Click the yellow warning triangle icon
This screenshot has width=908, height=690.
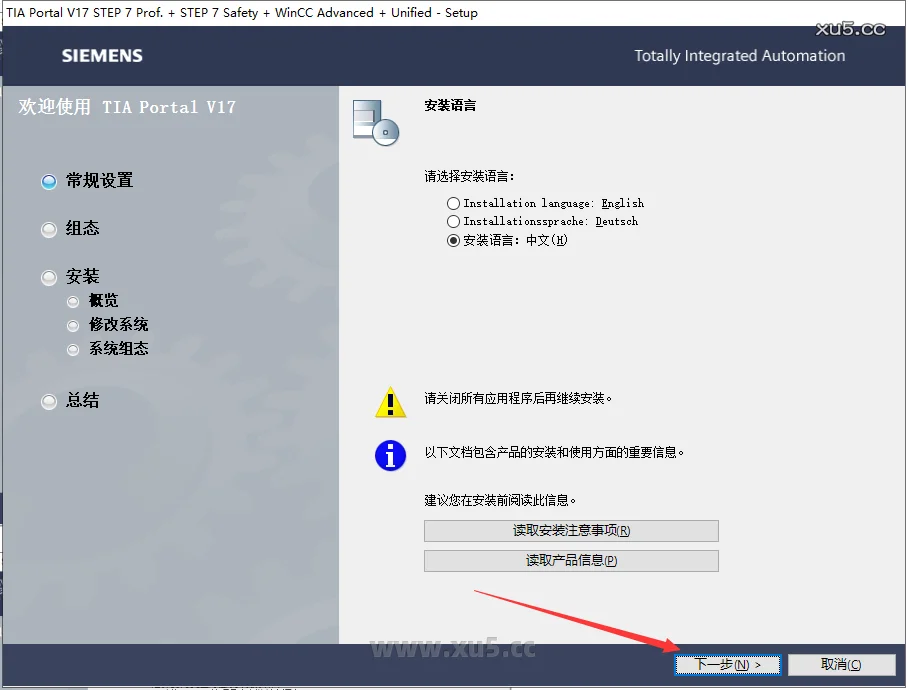390,402
